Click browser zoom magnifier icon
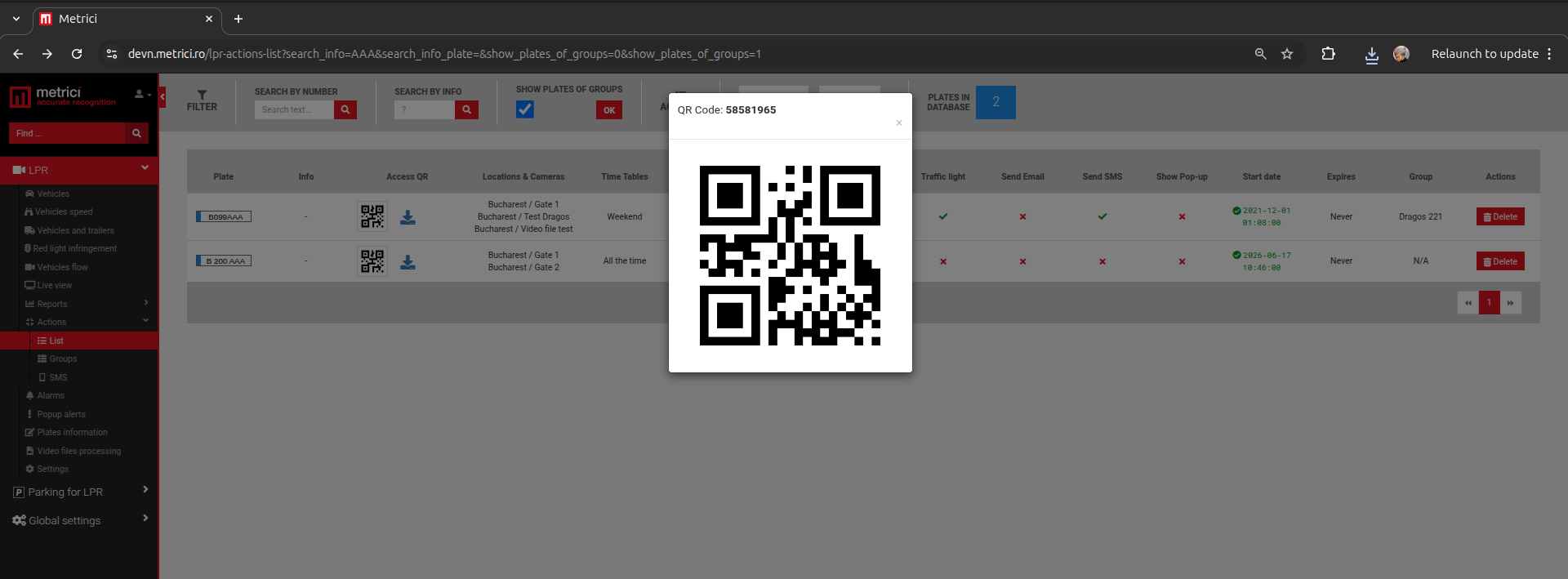Screen dimensions: 1568x579 (x=1261, y=54)
